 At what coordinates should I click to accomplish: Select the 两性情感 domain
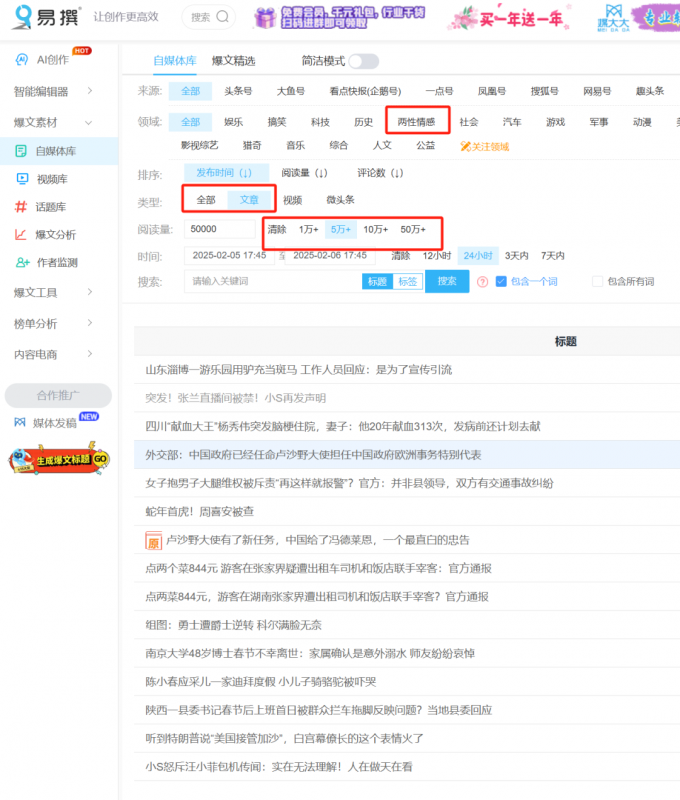416,122
